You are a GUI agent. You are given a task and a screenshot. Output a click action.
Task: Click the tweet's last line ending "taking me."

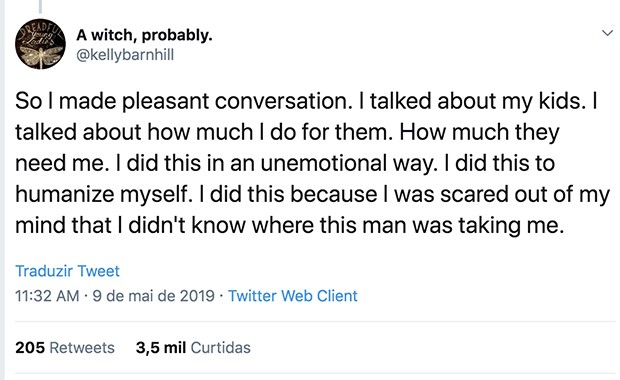[x=289, y=226]
